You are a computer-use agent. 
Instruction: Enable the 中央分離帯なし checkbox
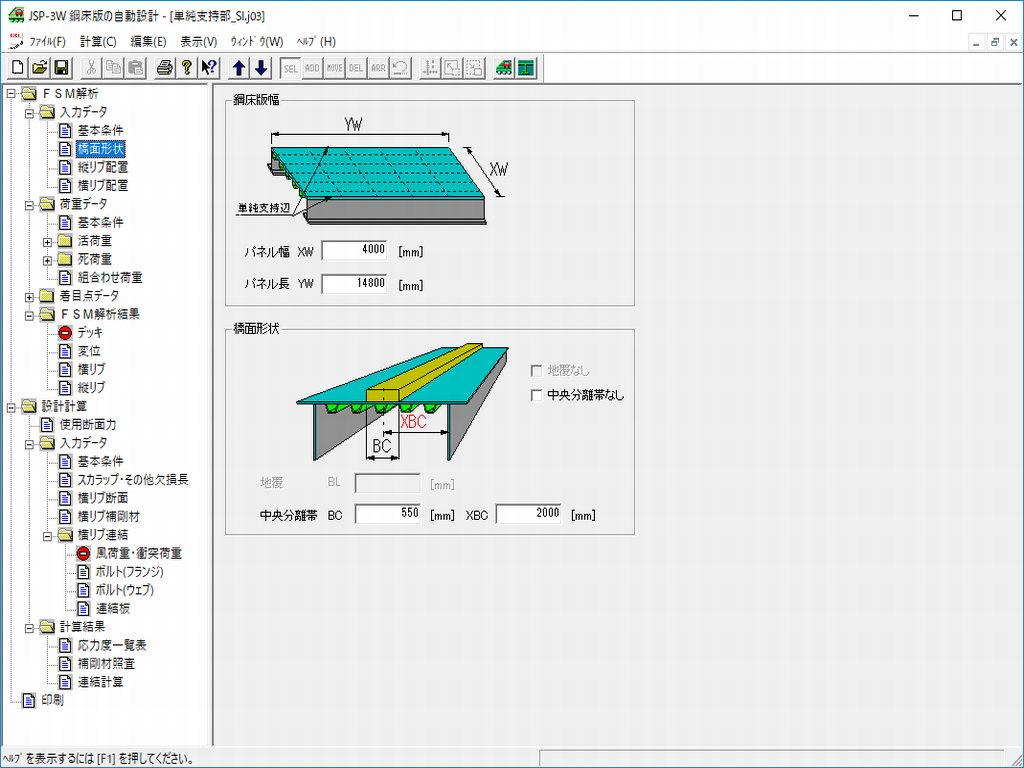(x=537, y=395)
